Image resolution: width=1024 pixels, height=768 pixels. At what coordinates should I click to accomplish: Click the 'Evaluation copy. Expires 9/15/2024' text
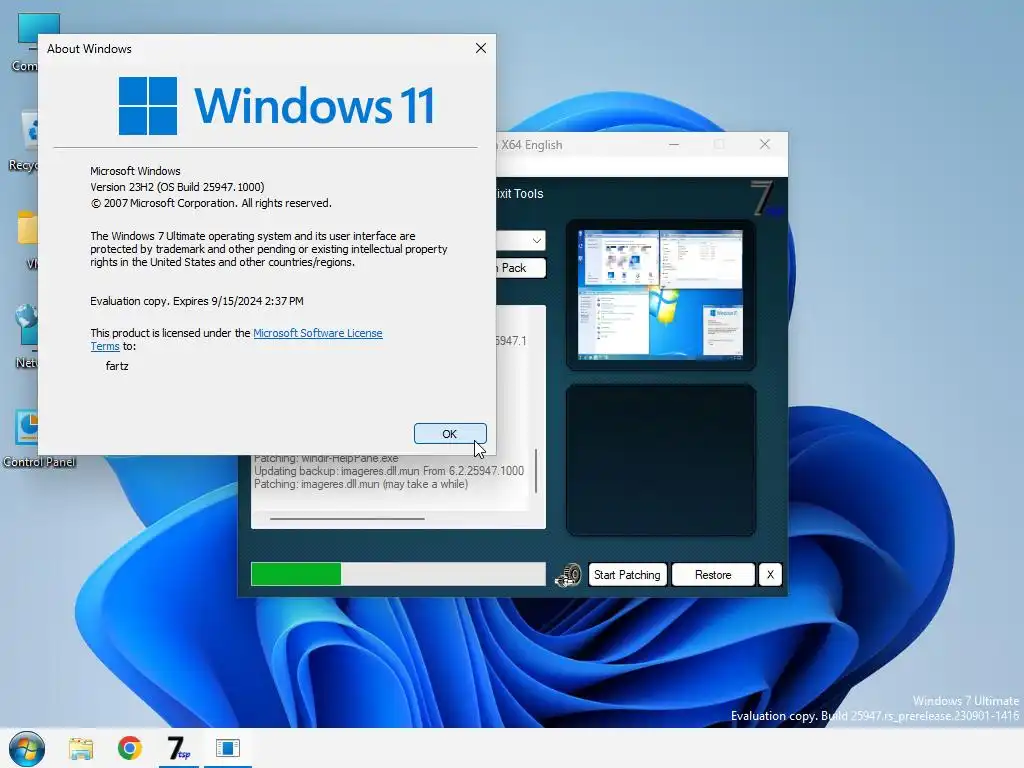tap(197, 301)
